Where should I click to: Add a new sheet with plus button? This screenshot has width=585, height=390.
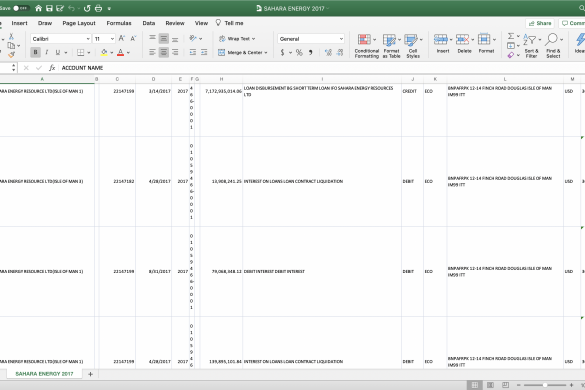coord(90,374)
